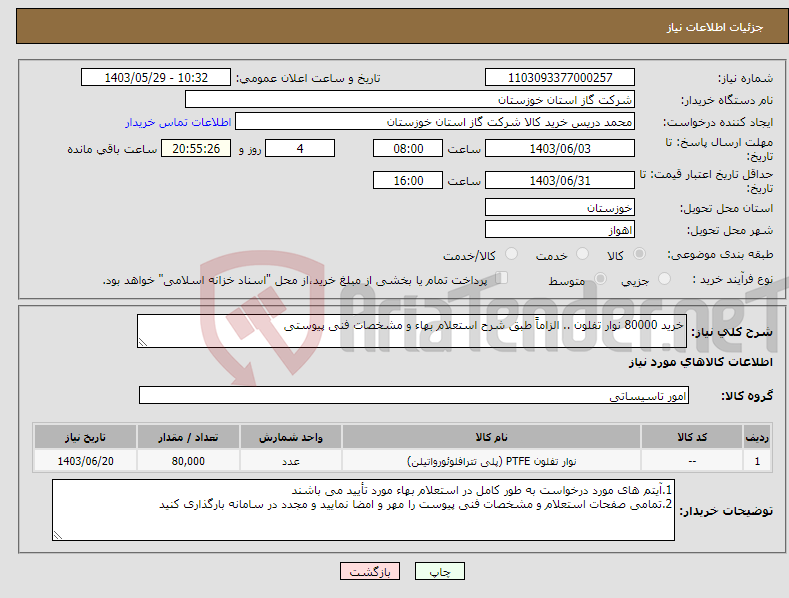The height and width of the screenshot is (598, 789).
Task: Click the request creator name field
Action: (x=435, y=122)
